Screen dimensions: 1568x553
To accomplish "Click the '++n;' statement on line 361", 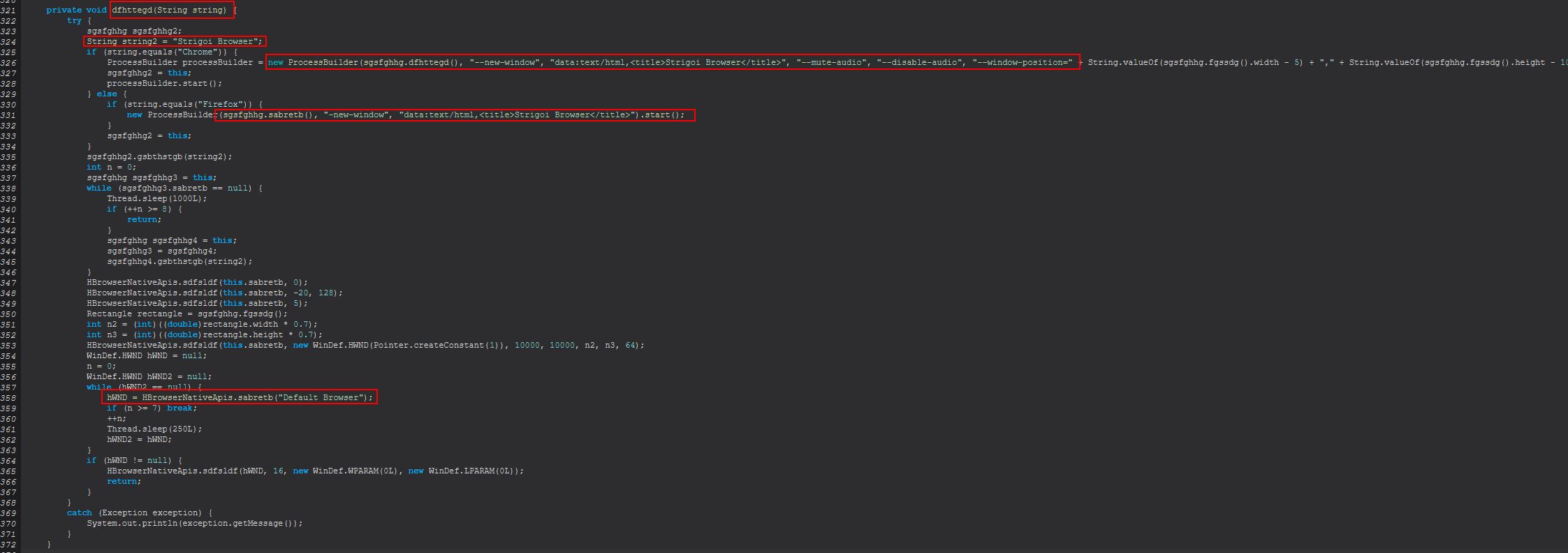I will [x=117, y=418].
